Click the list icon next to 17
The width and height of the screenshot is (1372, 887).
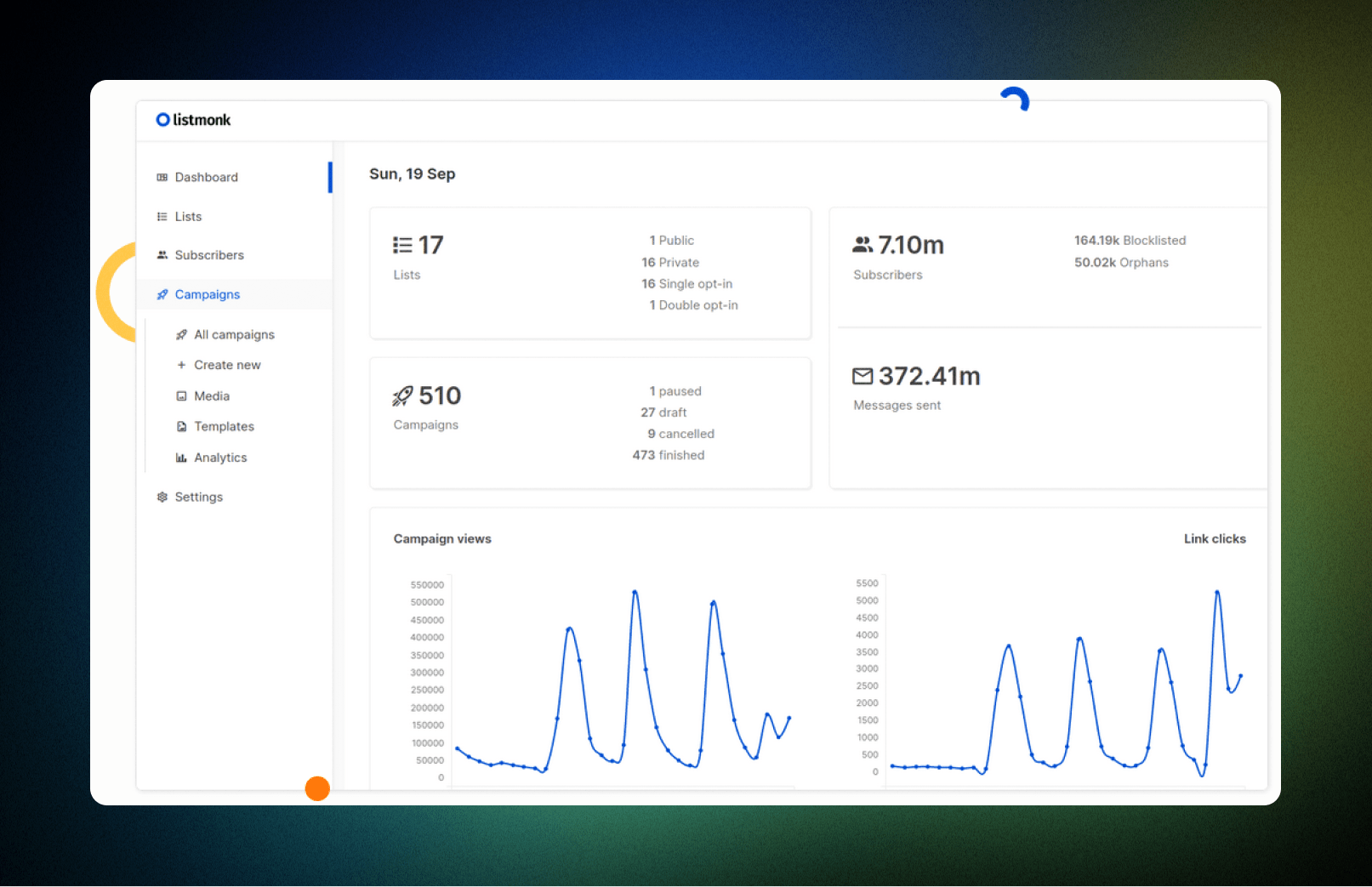click(x=402, y=245)
